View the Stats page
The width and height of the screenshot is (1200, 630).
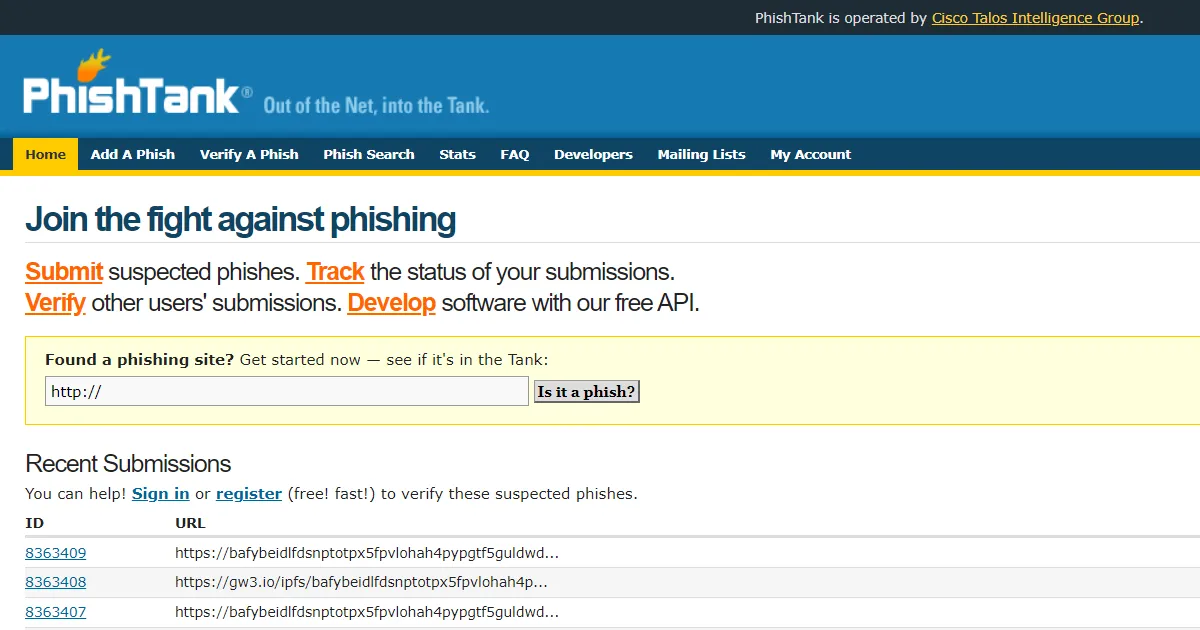(x=457, y=154)
